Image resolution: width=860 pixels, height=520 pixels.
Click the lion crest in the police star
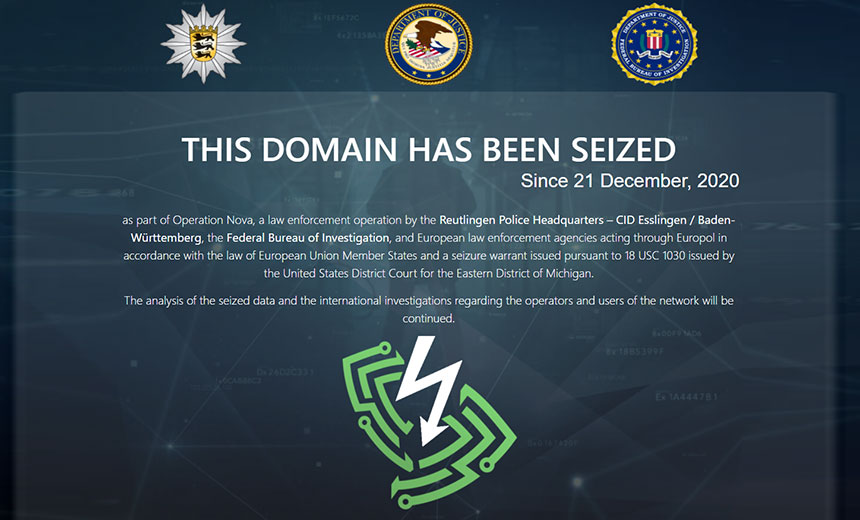click(x=203, y=43)
